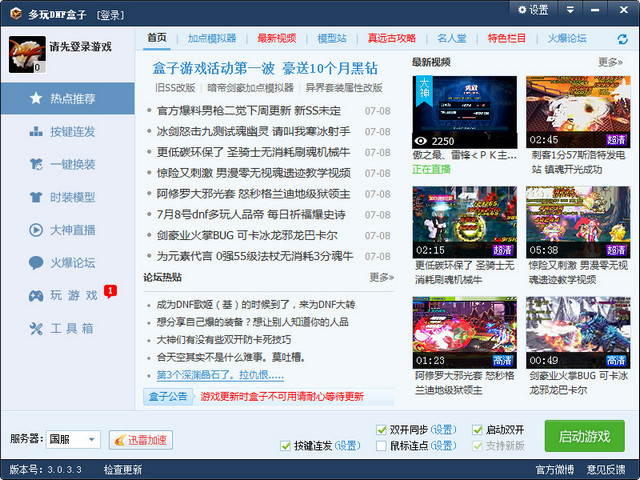Open 大神直播 play icon in sidebar

tap(36, 230)
